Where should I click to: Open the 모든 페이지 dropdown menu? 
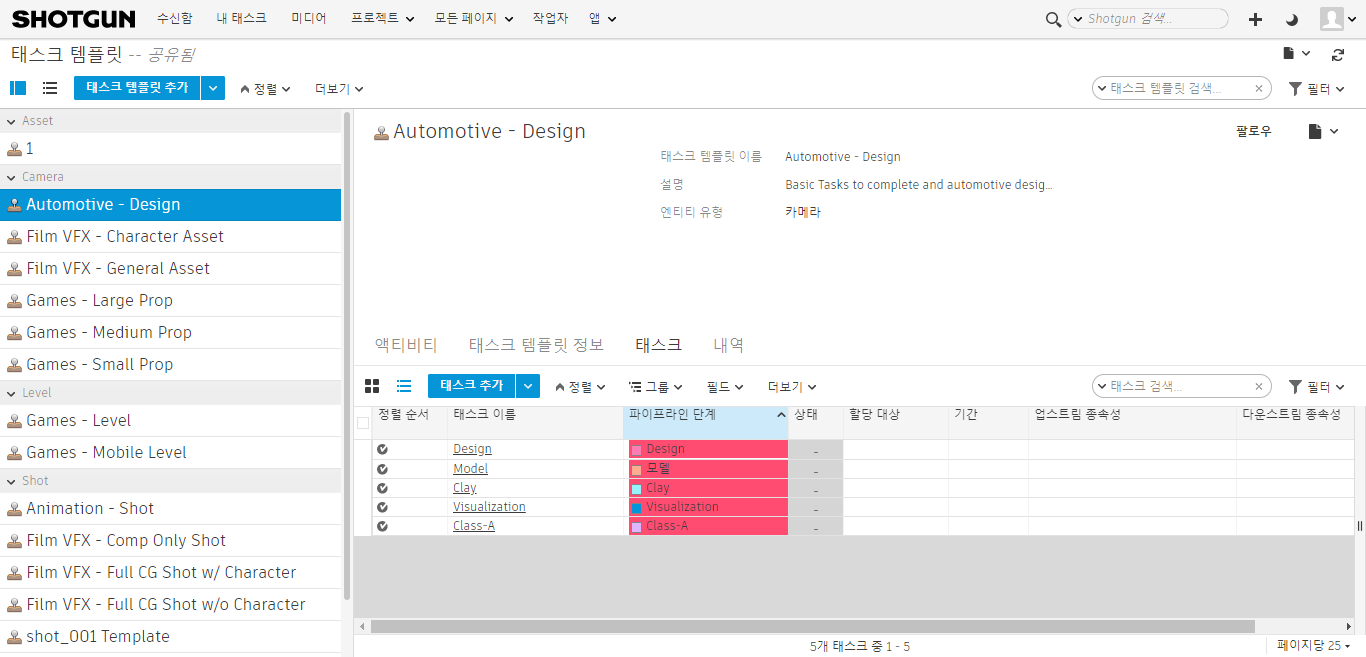coord(474,18)
